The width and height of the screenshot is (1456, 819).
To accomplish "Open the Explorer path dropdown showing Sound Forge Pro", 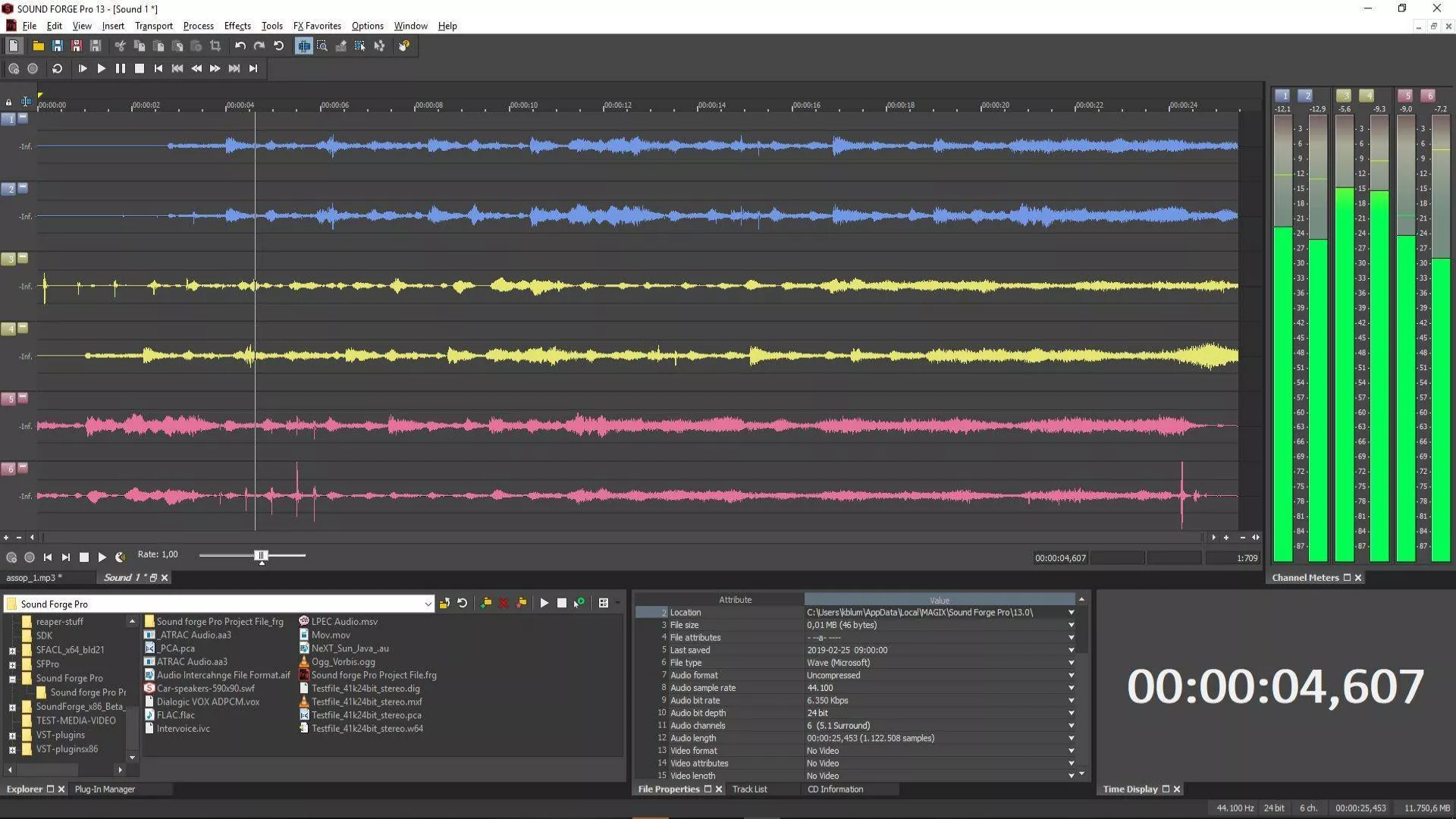I will tap(428, 604).
